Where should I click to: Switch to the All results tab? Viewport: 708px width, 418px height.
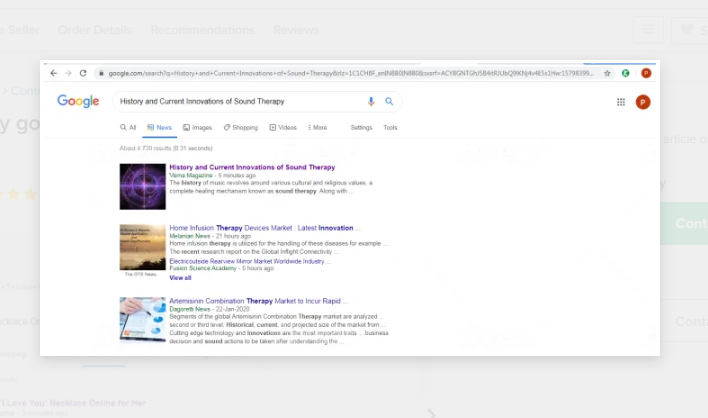click(x=128, y=128)
